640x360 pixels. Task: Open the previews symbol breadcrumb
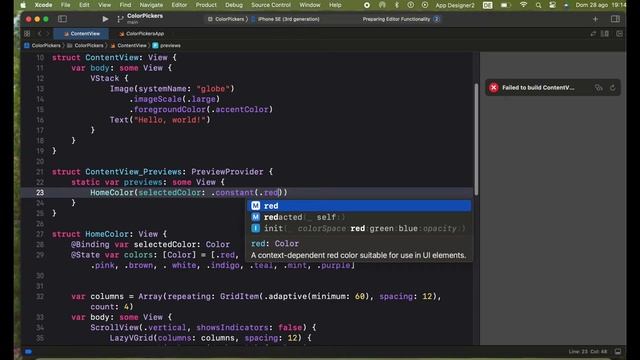tap(167, 45)
